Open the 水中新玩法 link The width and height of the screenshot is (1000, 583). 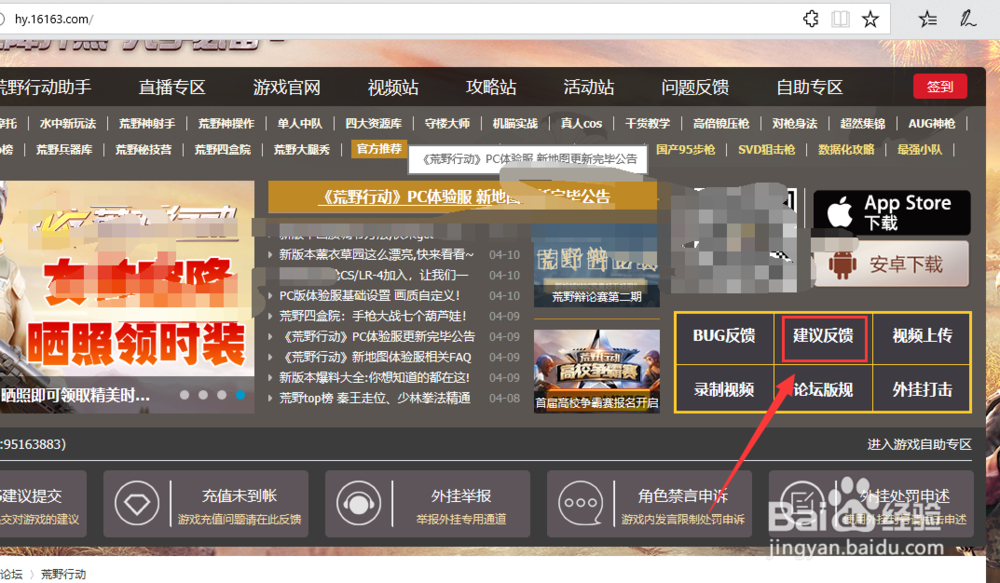(x=68, y=123)
